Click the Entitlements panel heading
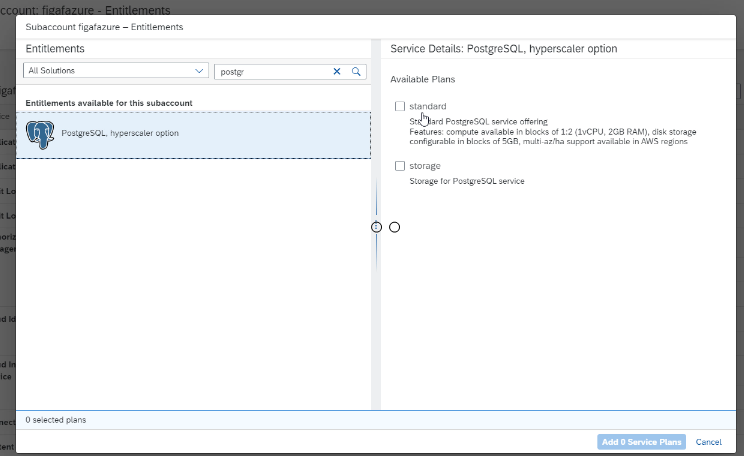744x456 pixels. [55, 49]
